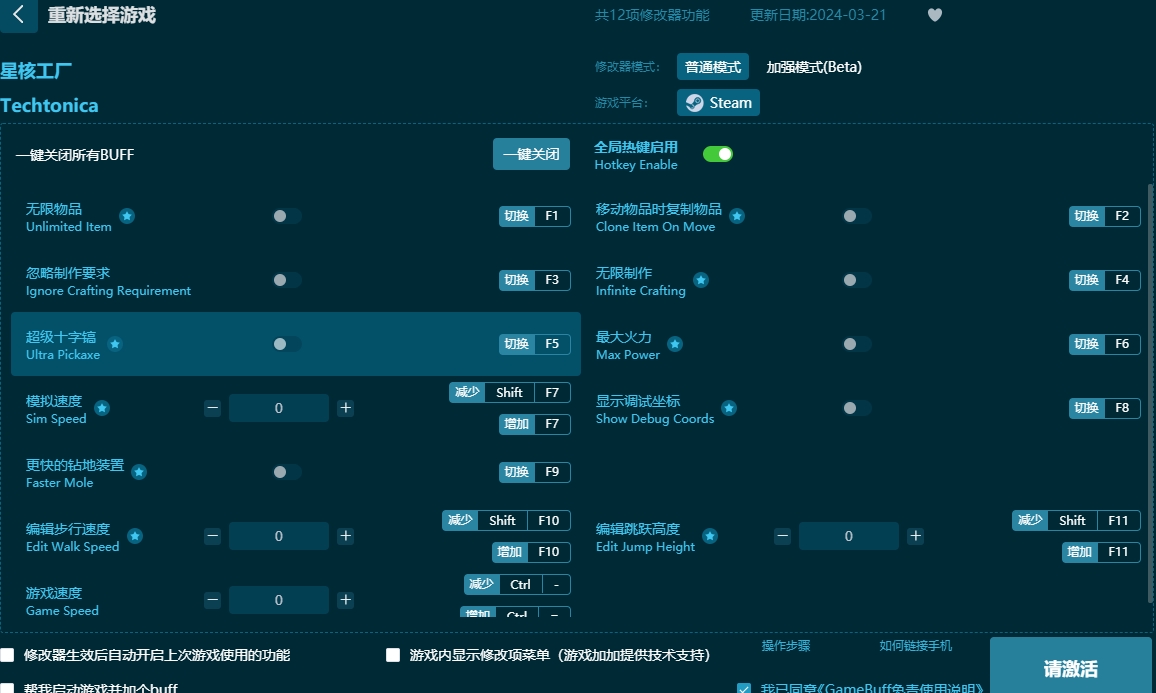1156x693 pixels.
Task: Click the F4 hotkey for Infinite Crafting
Action: coord(1104,280)
